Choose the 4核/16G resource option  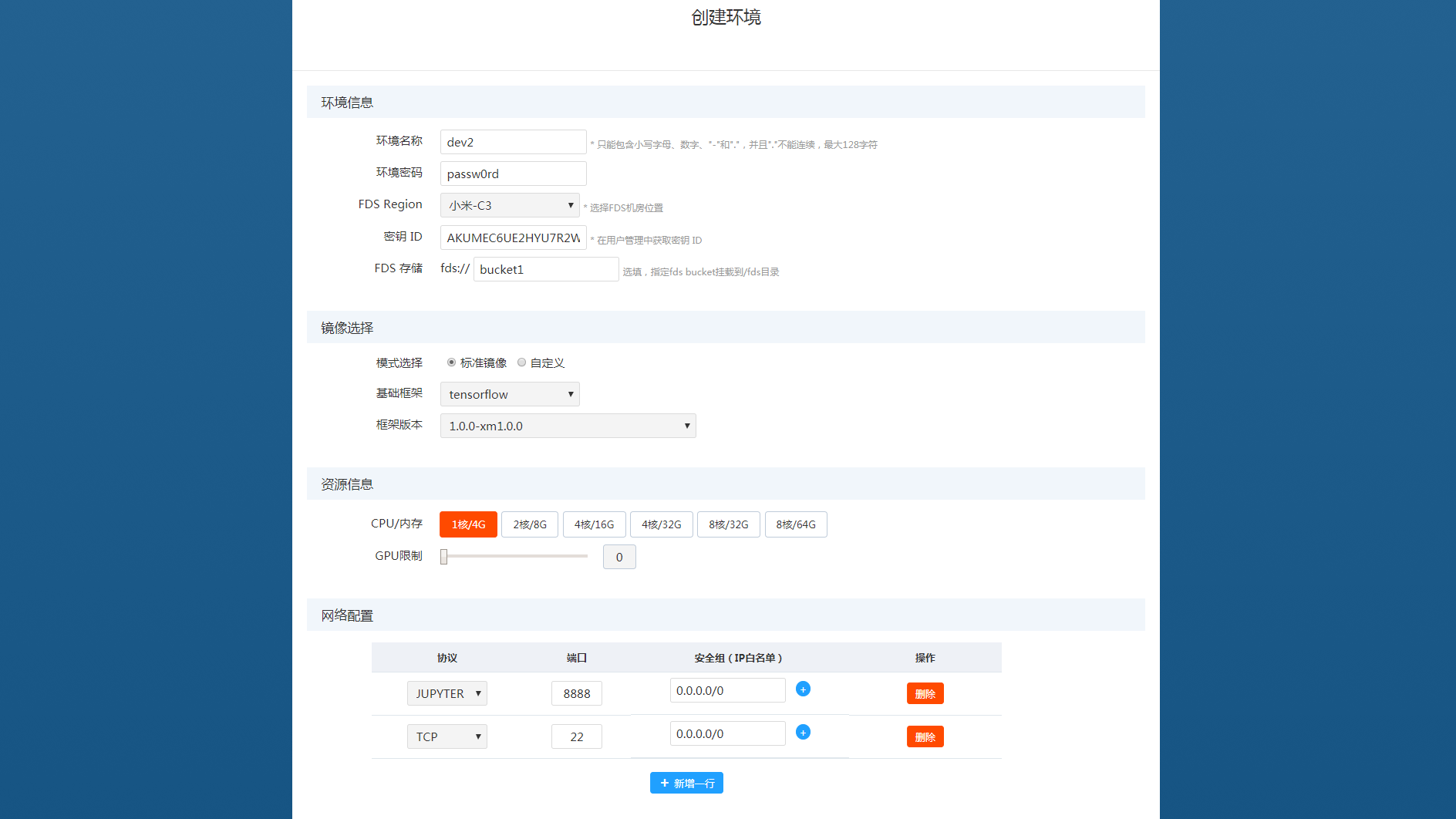(595, 524)
